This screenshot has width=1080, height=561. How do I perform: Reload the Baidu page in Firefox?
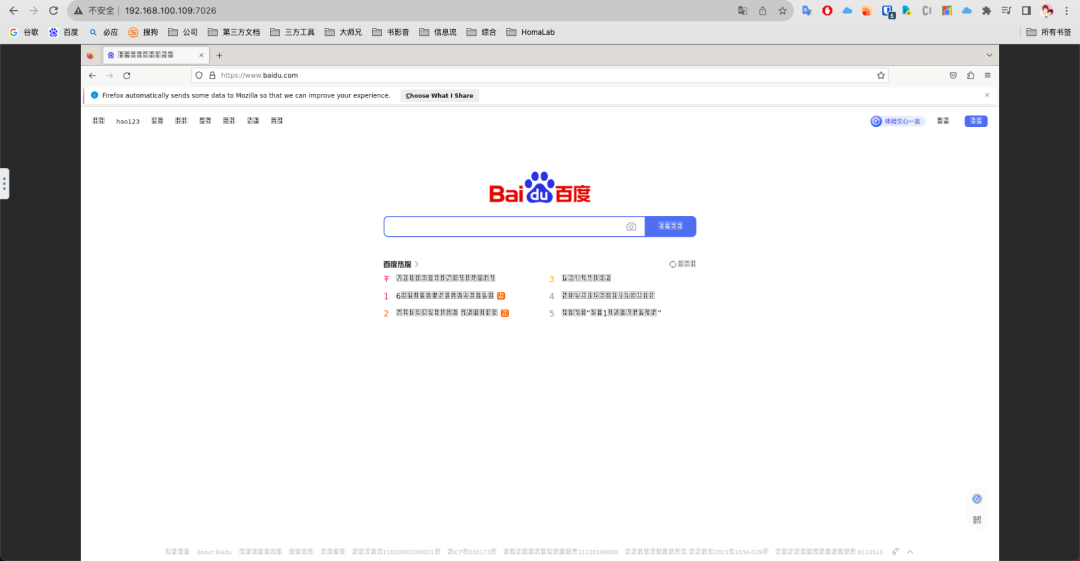[x=127, y=75]
